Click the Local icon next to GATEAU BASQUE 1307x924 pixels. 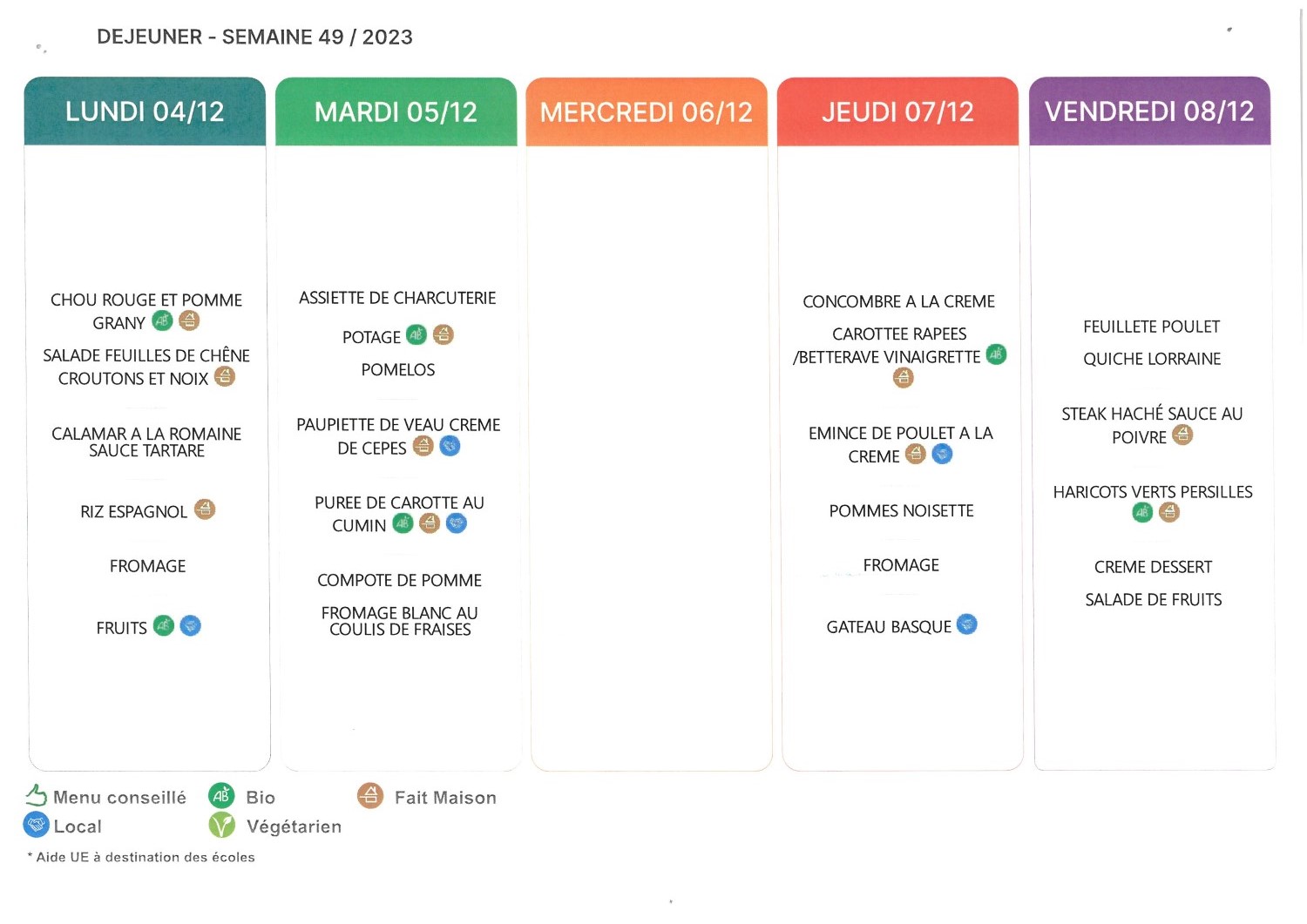(x=967, y=624)
